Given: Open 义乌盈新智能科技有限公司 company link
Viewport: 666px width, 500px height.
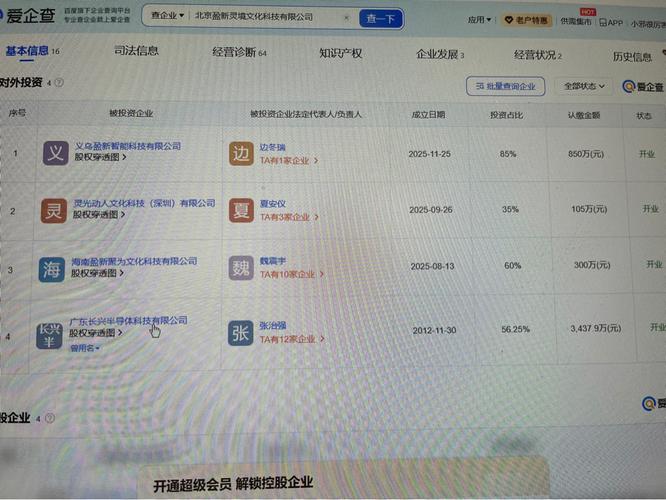Looking at the screenshot, I should 128,146.
